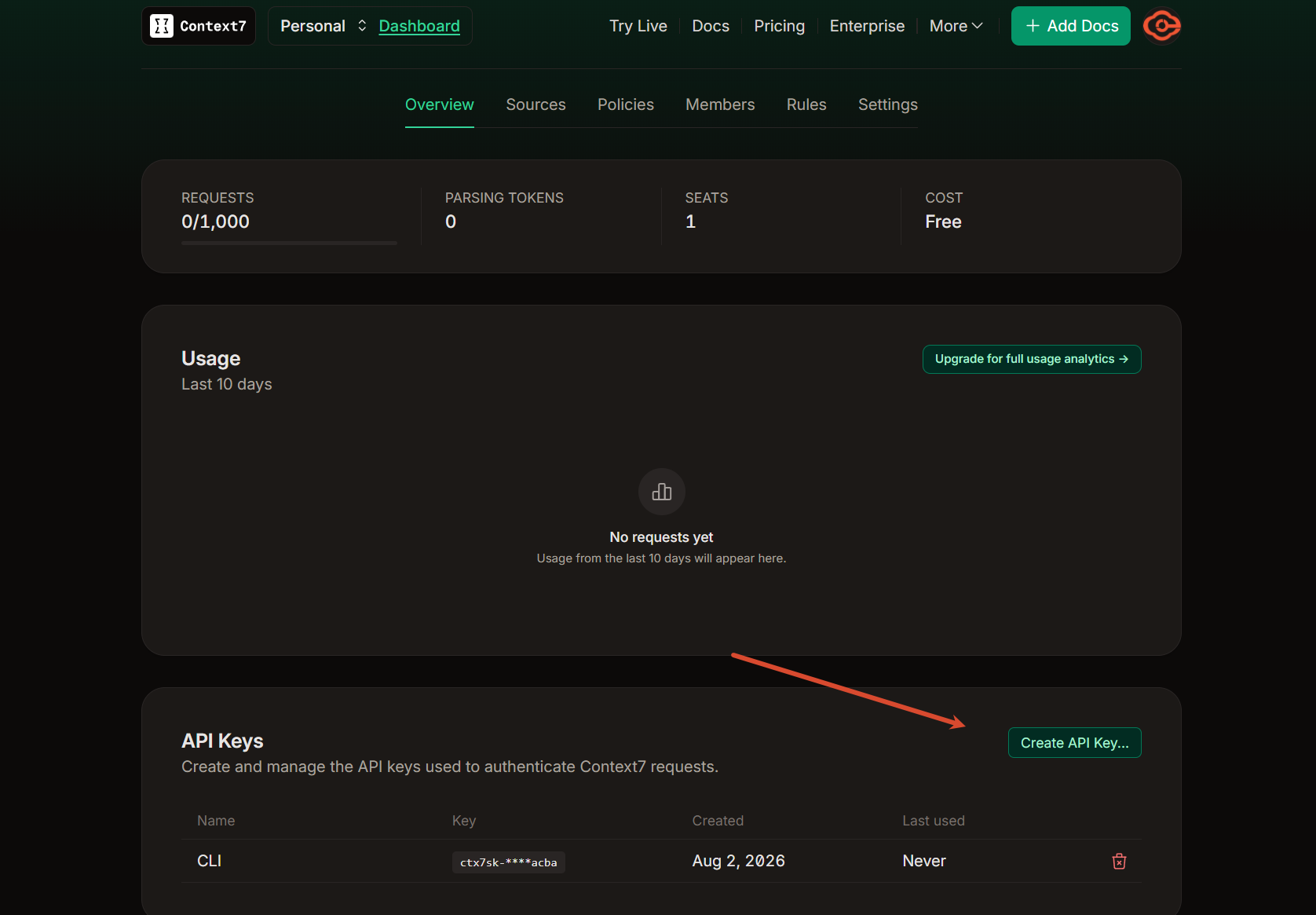Click the Last used column header
The width and height of the screenshot is (1316, 915).
pyautogui.click(x=934, y=821)
